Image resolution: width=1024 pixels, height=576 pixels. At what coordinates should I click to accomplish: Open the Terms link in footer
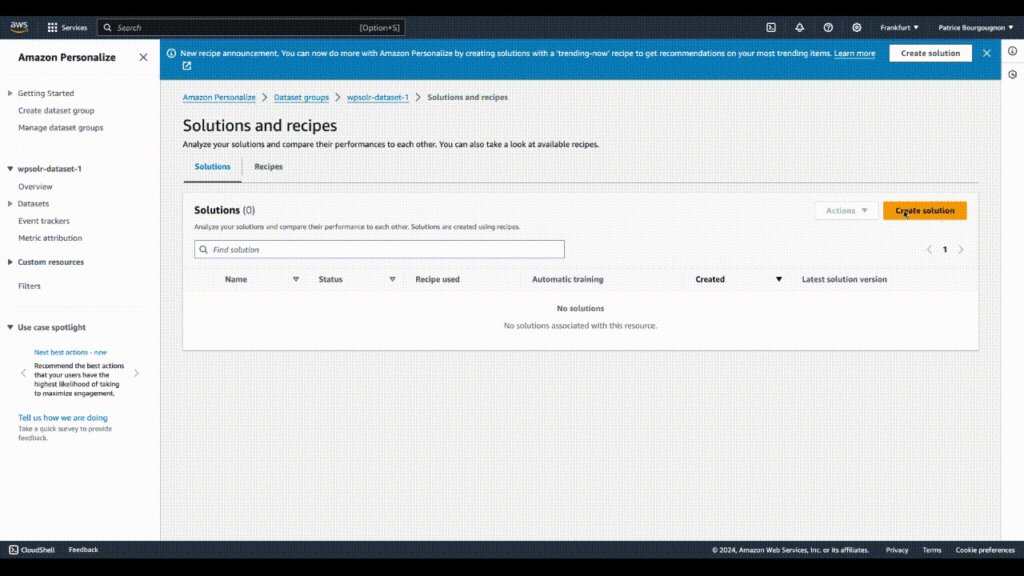coord(932,550)
